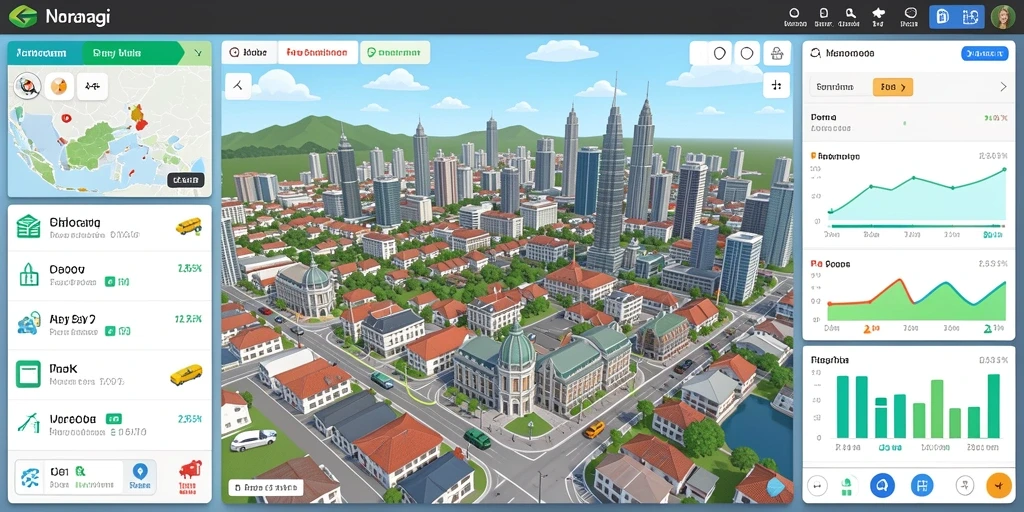This screenshot has width=1024, height=512.
Task: Open the orange dropdown button with arrow
Action: (893, 86)
